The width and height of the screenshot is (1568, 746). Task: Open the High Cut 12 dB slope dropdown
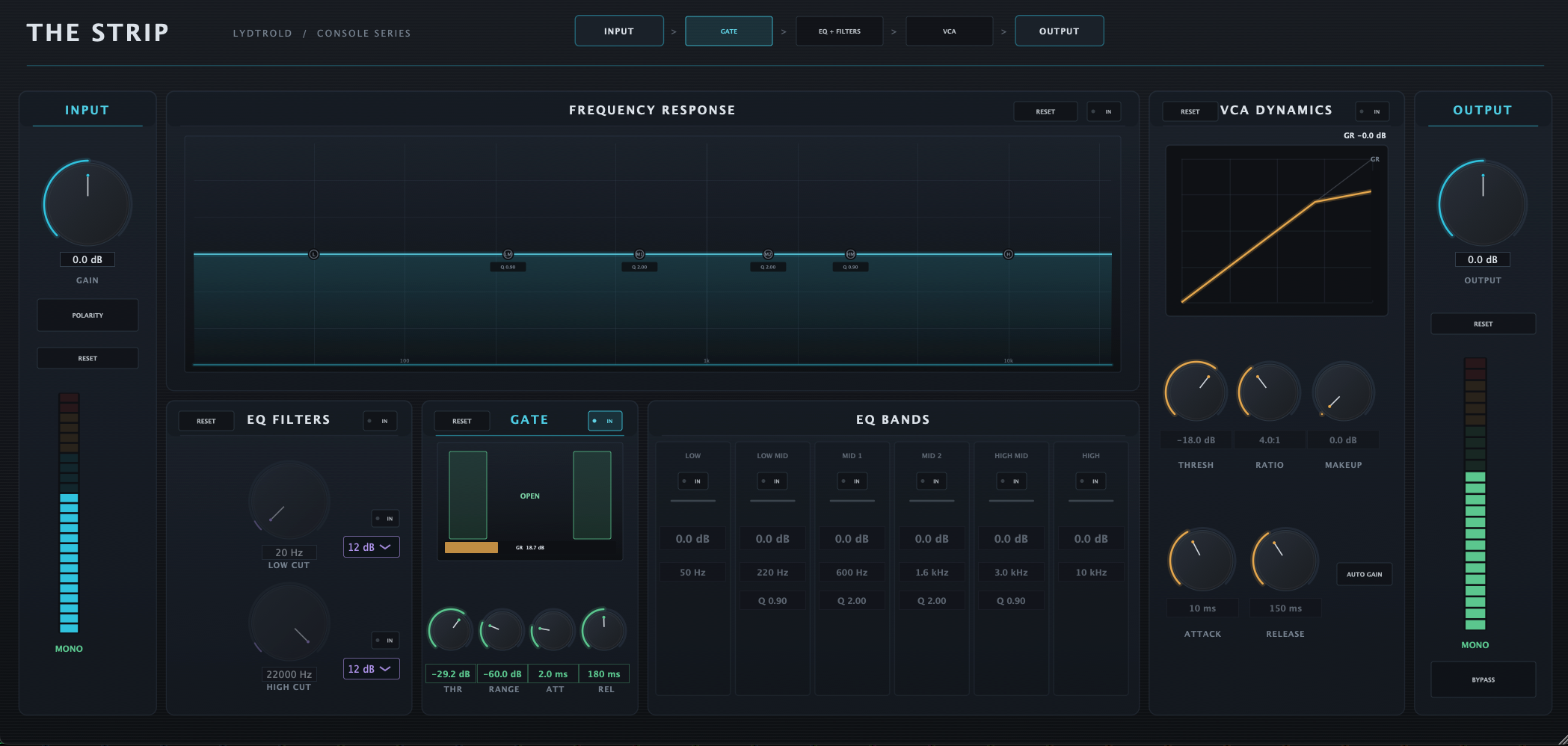coord(371,669)
